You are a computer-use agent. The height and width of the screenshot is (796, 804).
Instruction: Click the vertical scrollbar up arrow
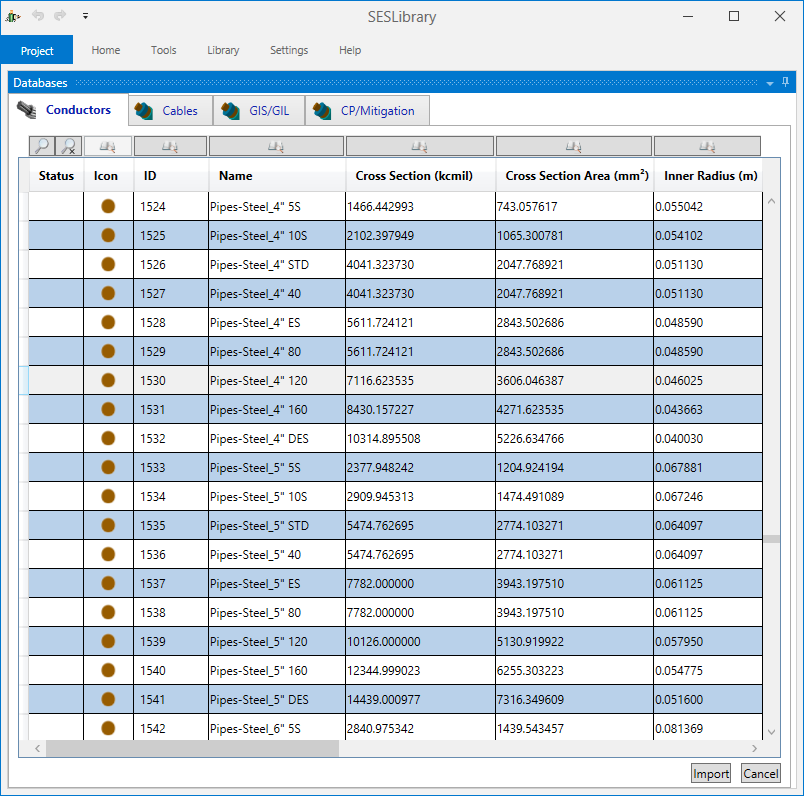(771, 202)
